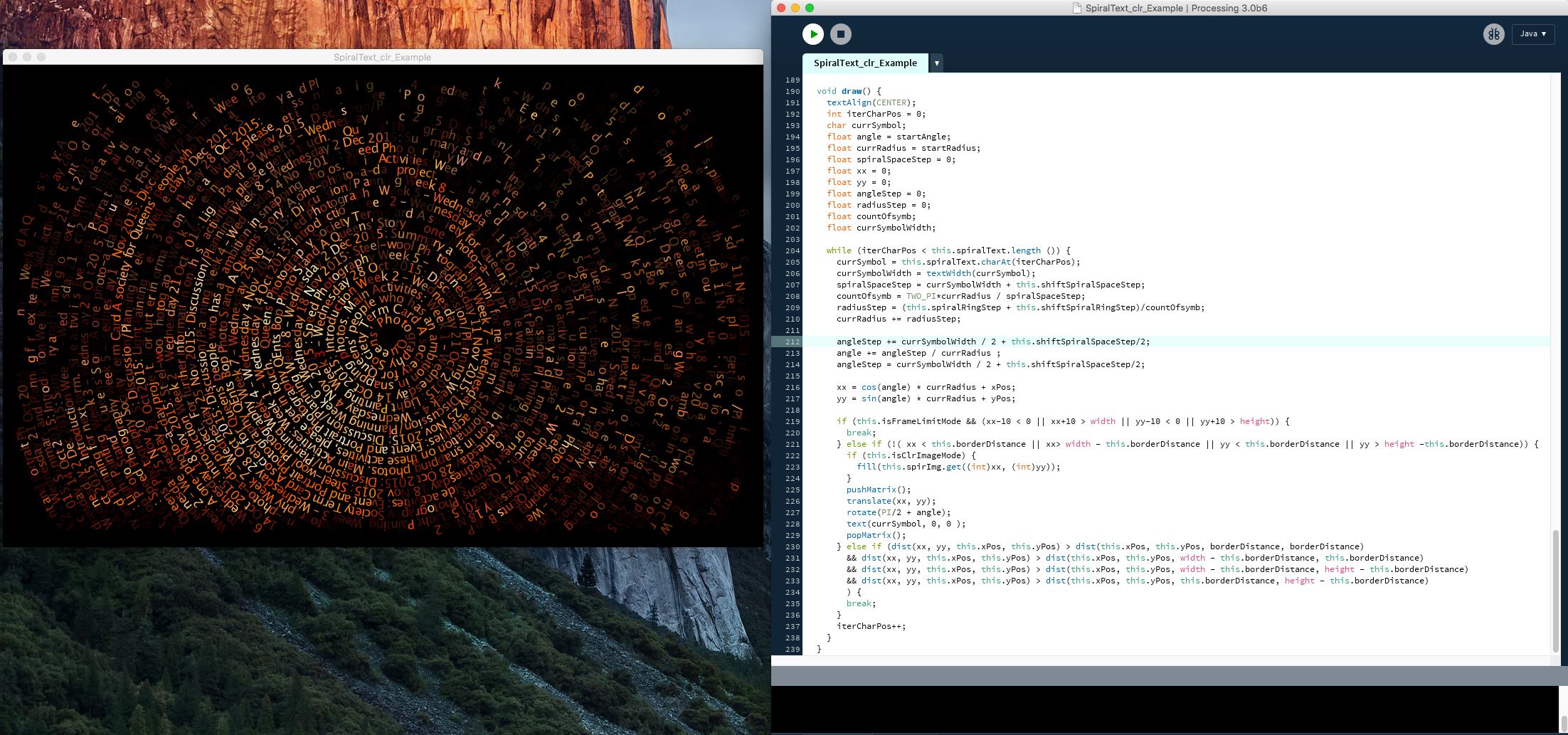Select the SpiralText_clr_Example editor tab
Image resolution: width=1568 pixels, height=735 pixels.
pyautogui.click(x=864, y=63)
